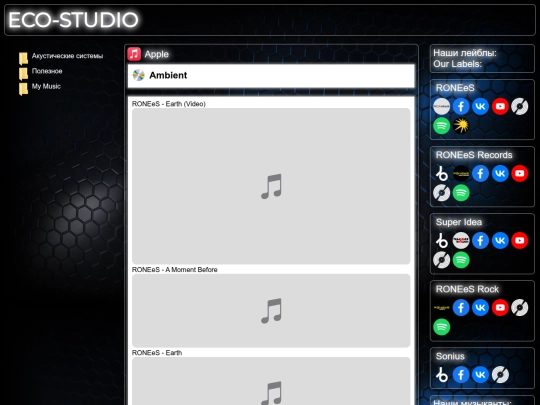Open Super Idea Beatport icon
Image resolution: width=540 pixels, height=405 pixels.
[x=442, y=240]
